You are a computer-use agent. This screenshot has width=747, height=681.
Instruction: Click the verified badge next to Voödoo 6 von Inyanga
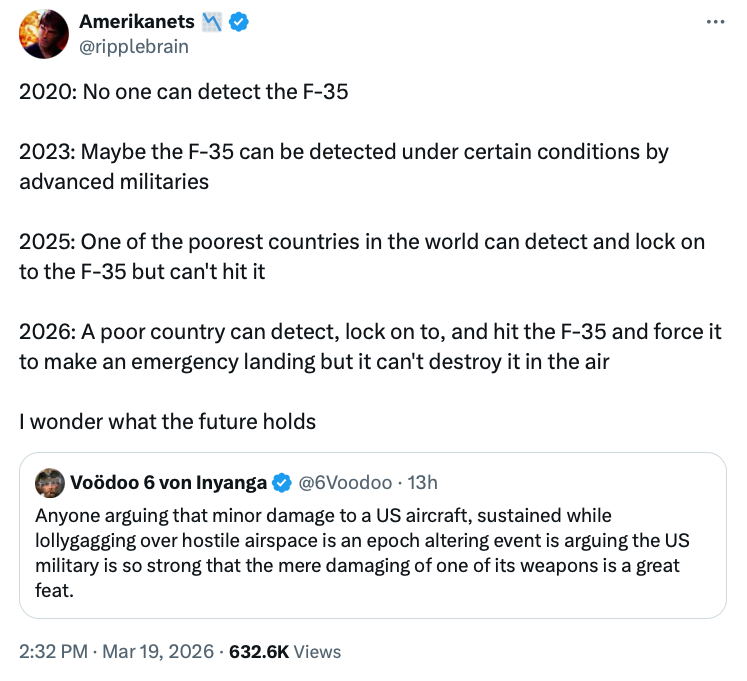(x=283, y=483)
